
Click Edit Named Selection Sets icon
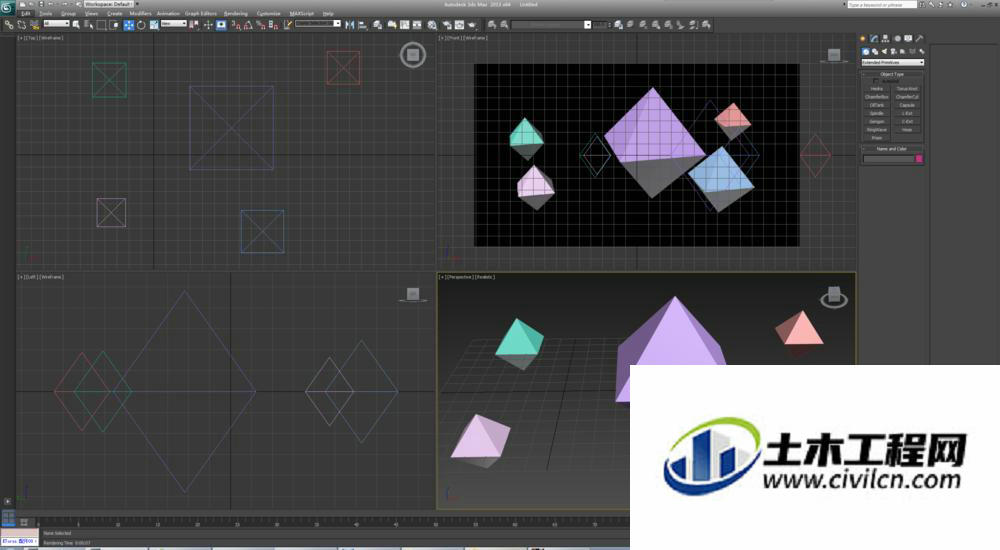click(x=288, y=25)
